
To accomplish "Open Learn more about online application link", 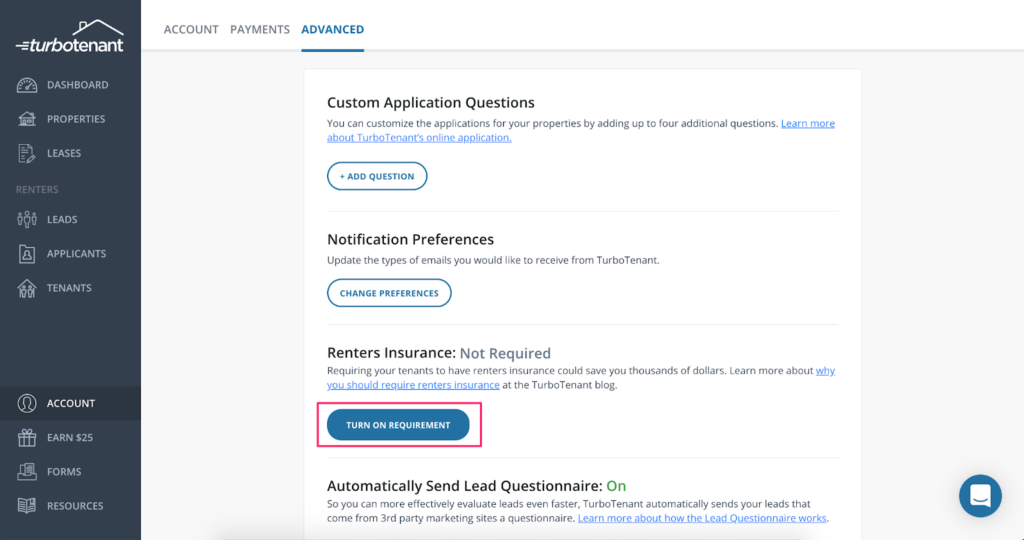I will (x=581, y=131).
